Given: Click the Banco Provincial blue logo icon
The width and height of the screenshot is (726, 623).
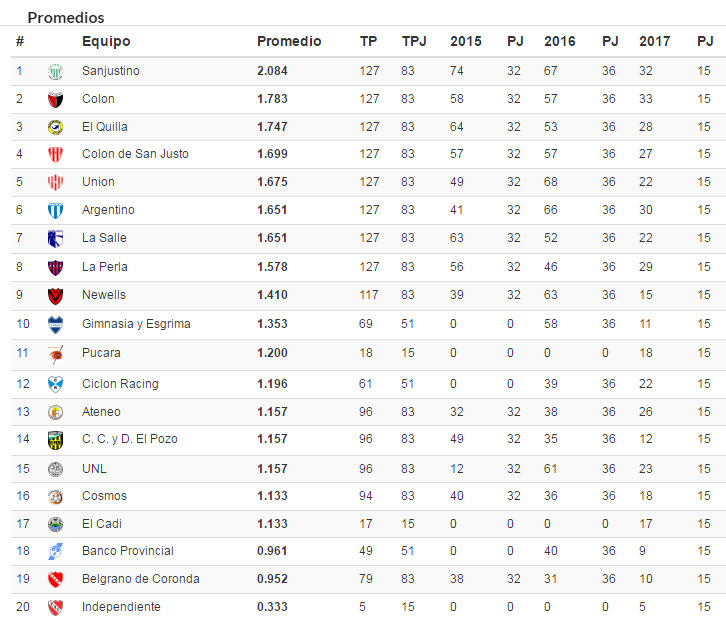Looking at the screenshot, I should (x=56, y=551).
